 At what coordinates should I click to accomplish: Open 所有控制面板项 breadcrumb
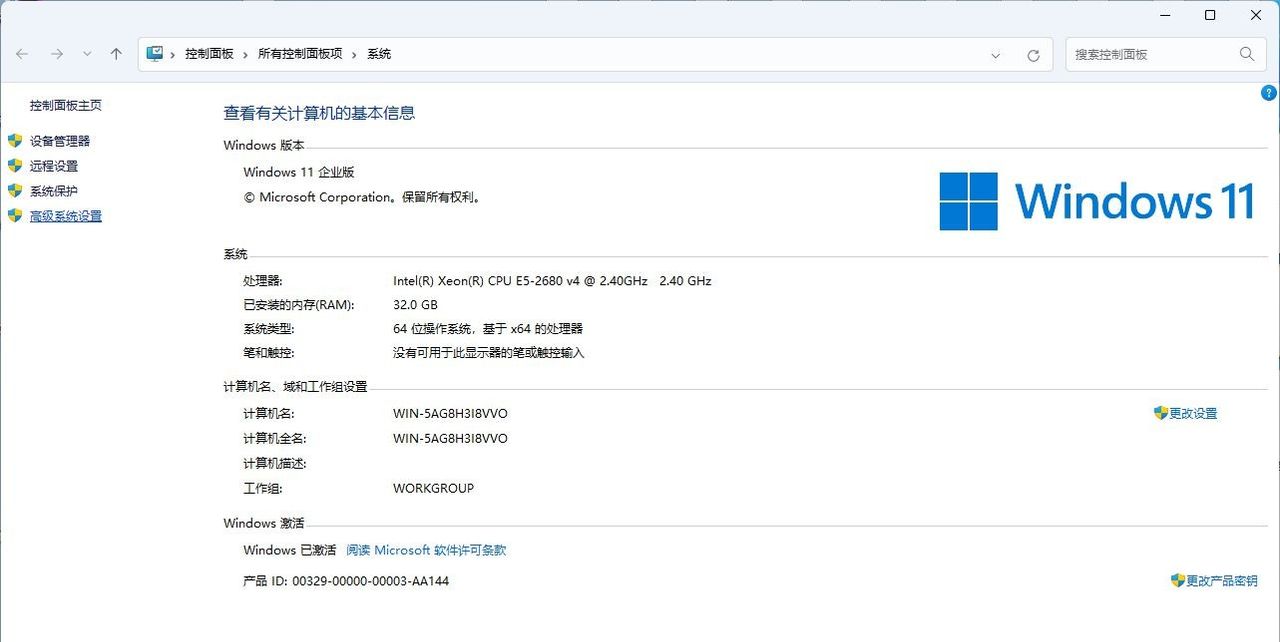[300, 54]
